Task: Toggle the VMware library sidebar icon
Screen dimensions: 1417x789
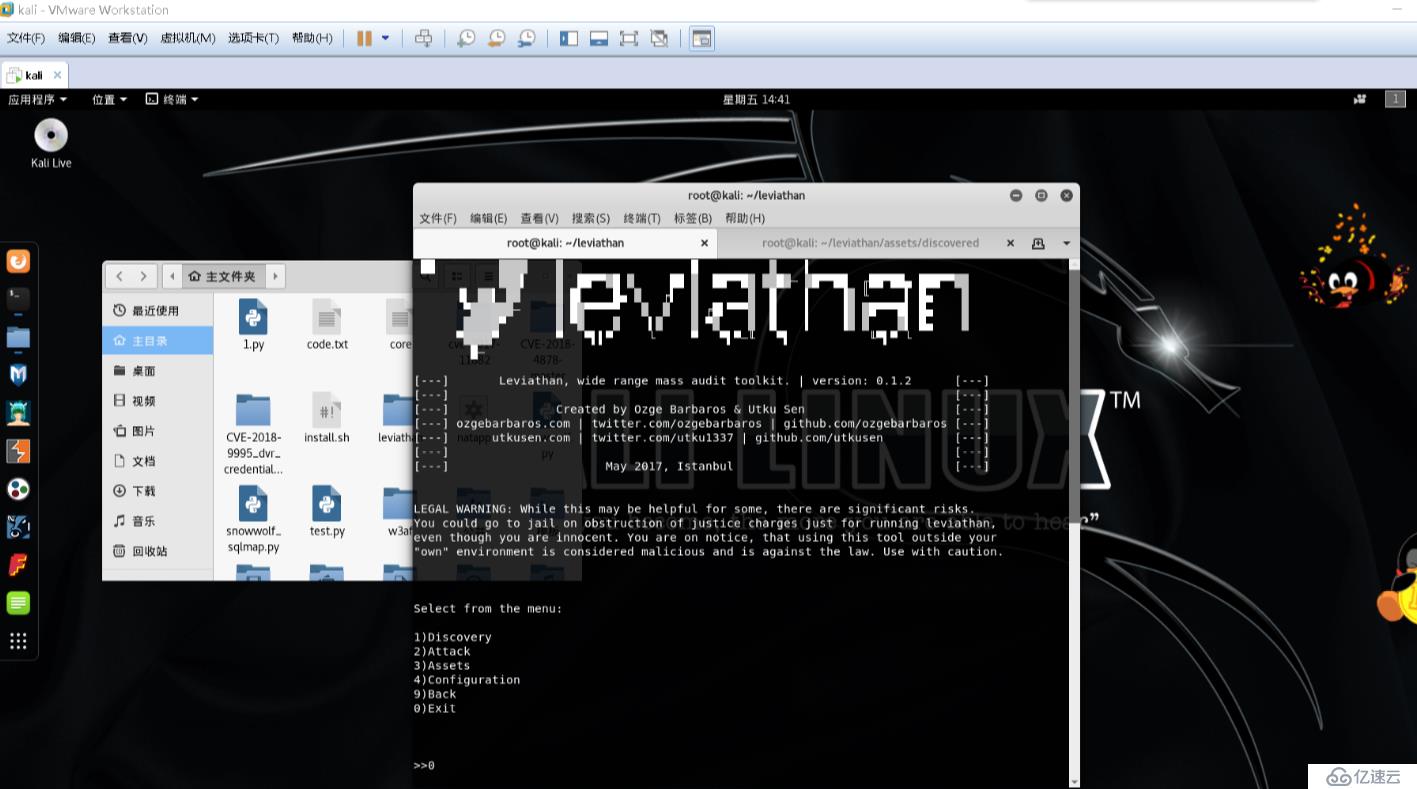Action: [569, 38]
